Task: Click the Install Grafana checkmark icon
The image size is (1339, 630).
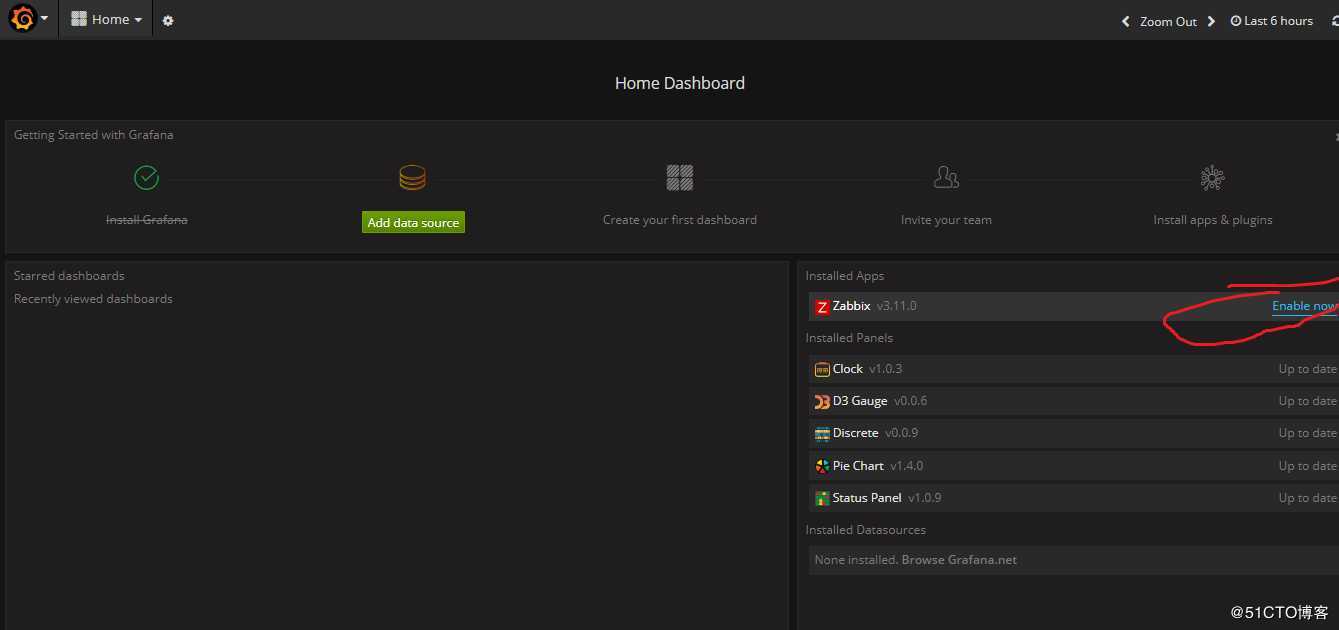Action: pyautogui.click(x=146, y=178)
